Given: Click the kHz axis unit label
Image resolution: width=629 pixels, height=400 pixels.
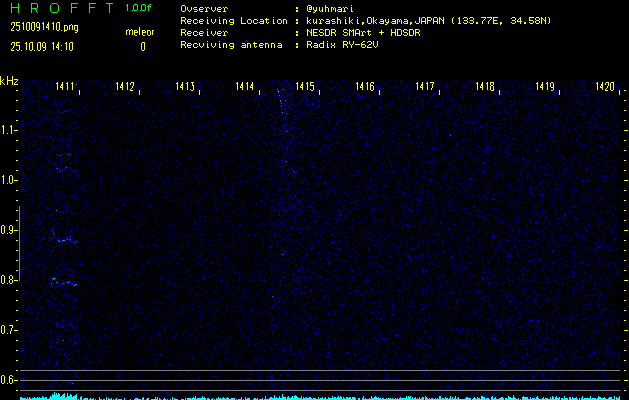Looking at the screenshot, I should coord(9,81).
